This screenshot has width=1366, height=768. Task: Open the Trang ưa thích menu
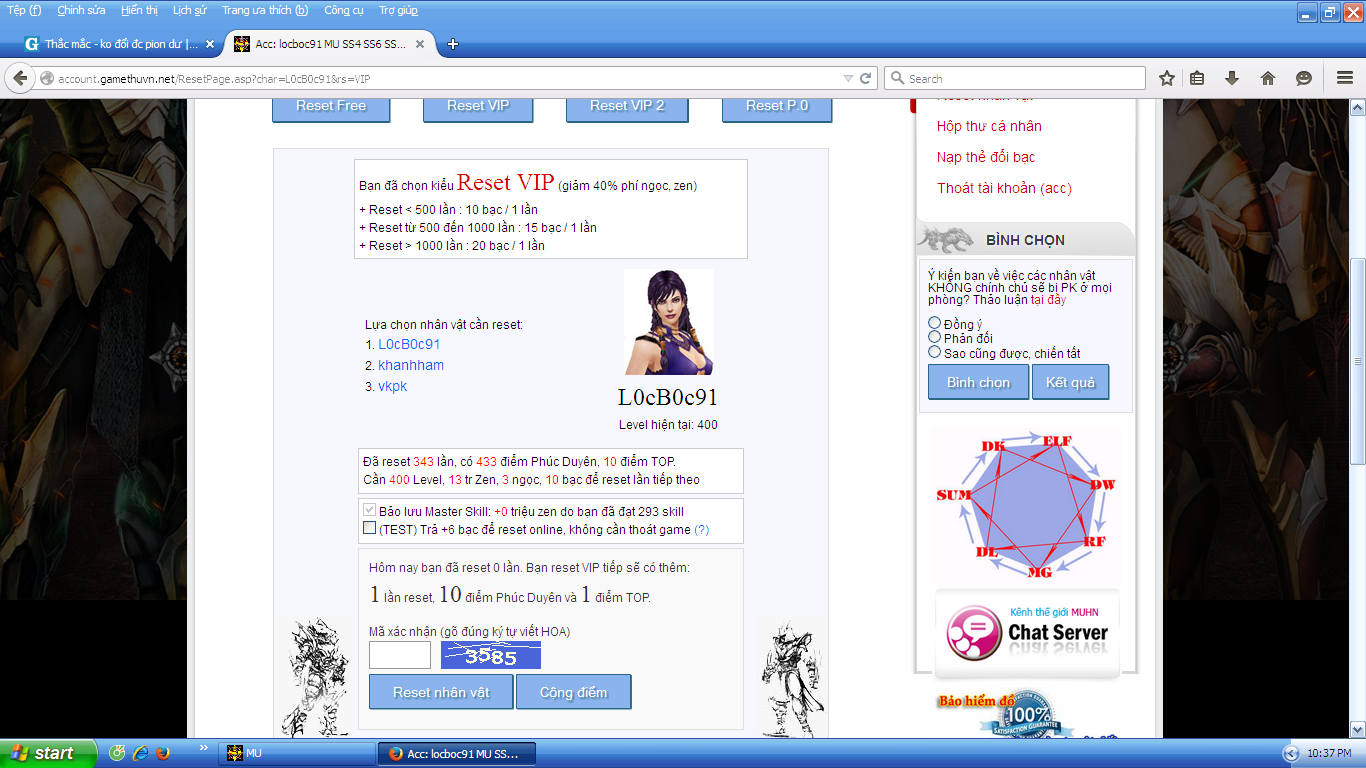point(265,10)
